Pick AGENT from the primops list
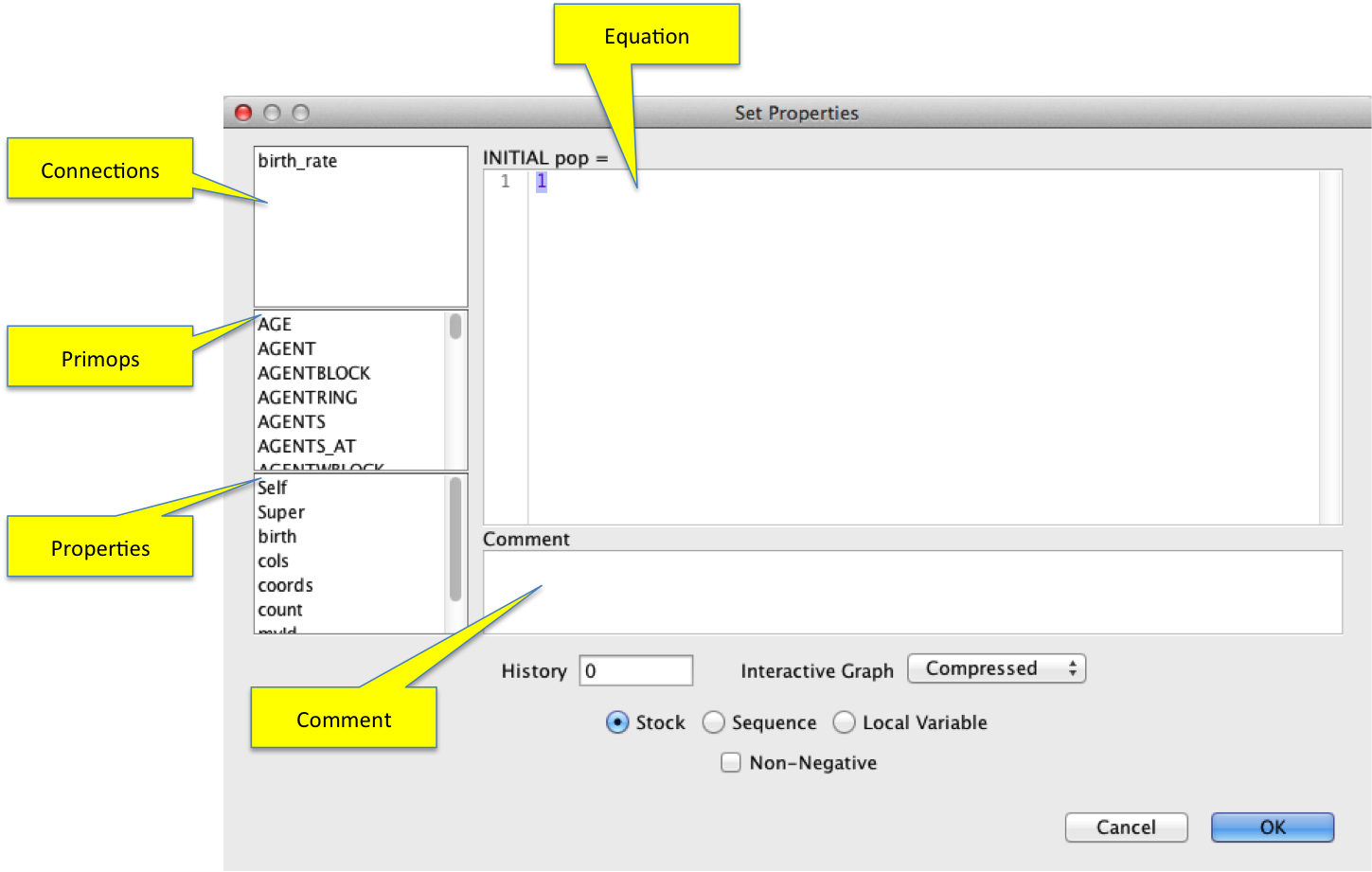Image resolution: width=1372 pixels, height=872 pixels. (287, 348)
